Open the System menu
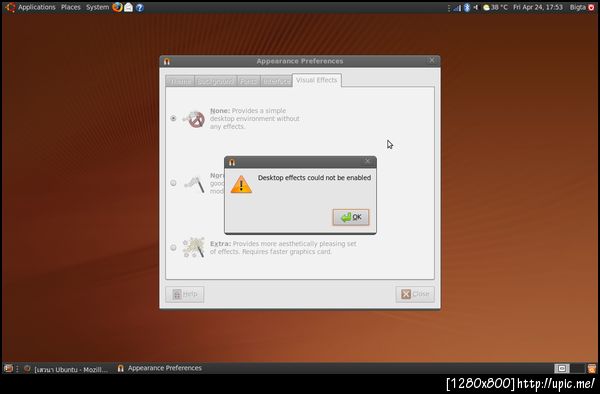Image resolution: width=600 pixels, height=394 pixels. tap(97, 7)
